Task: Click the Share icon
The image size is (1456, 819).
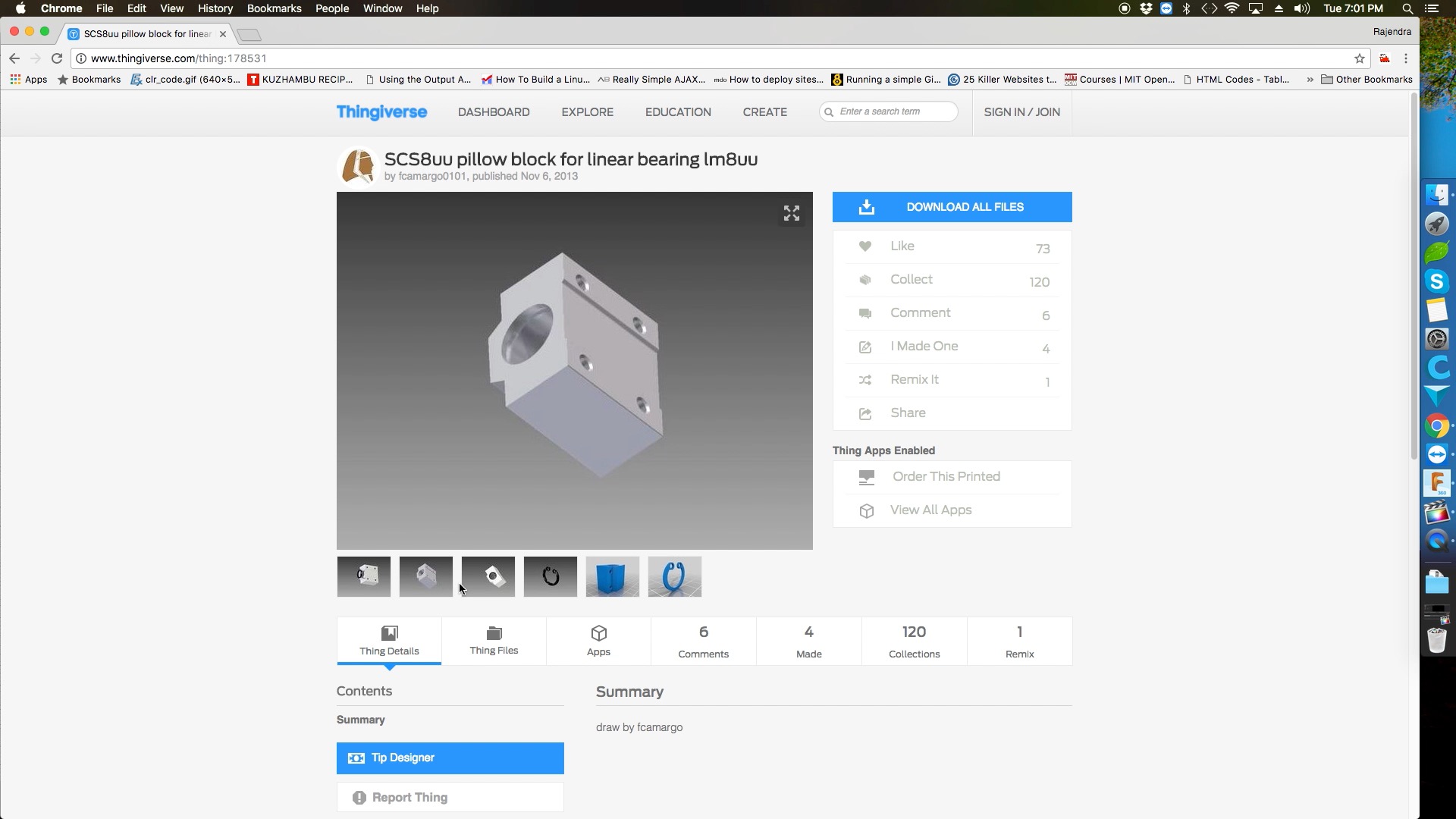Action: (865, 412)
